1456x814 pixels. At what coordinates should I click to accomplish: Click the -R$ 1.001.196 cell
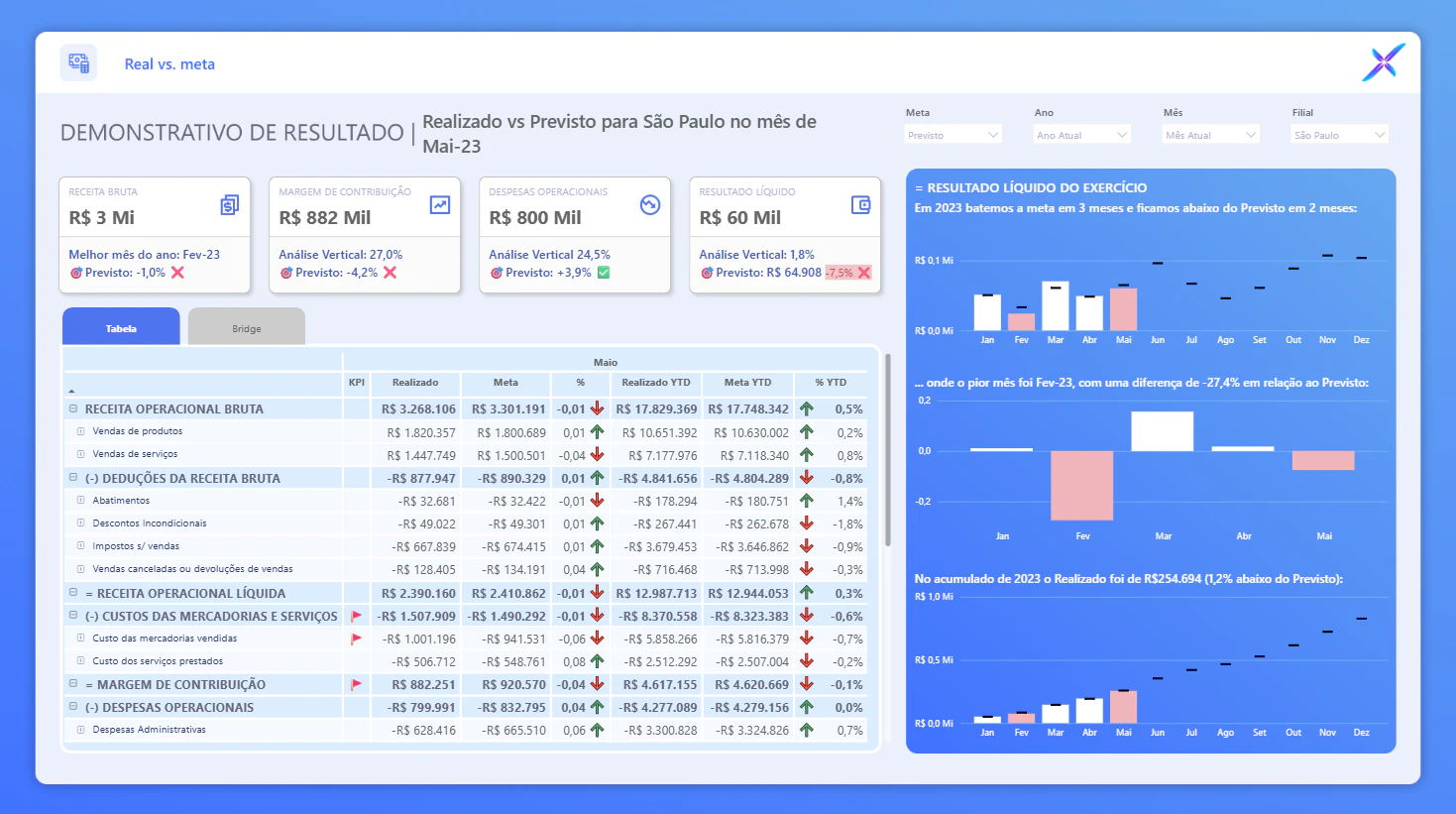tap(417, 640)
